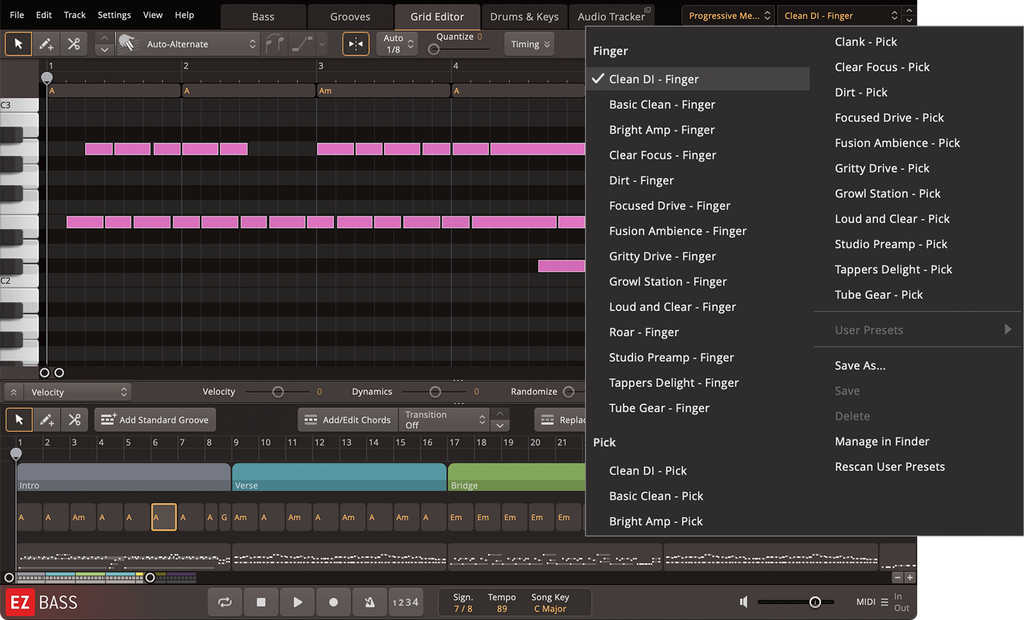Open the File menu
This screenshot has width=1024, height=620.
pos(17,14)
